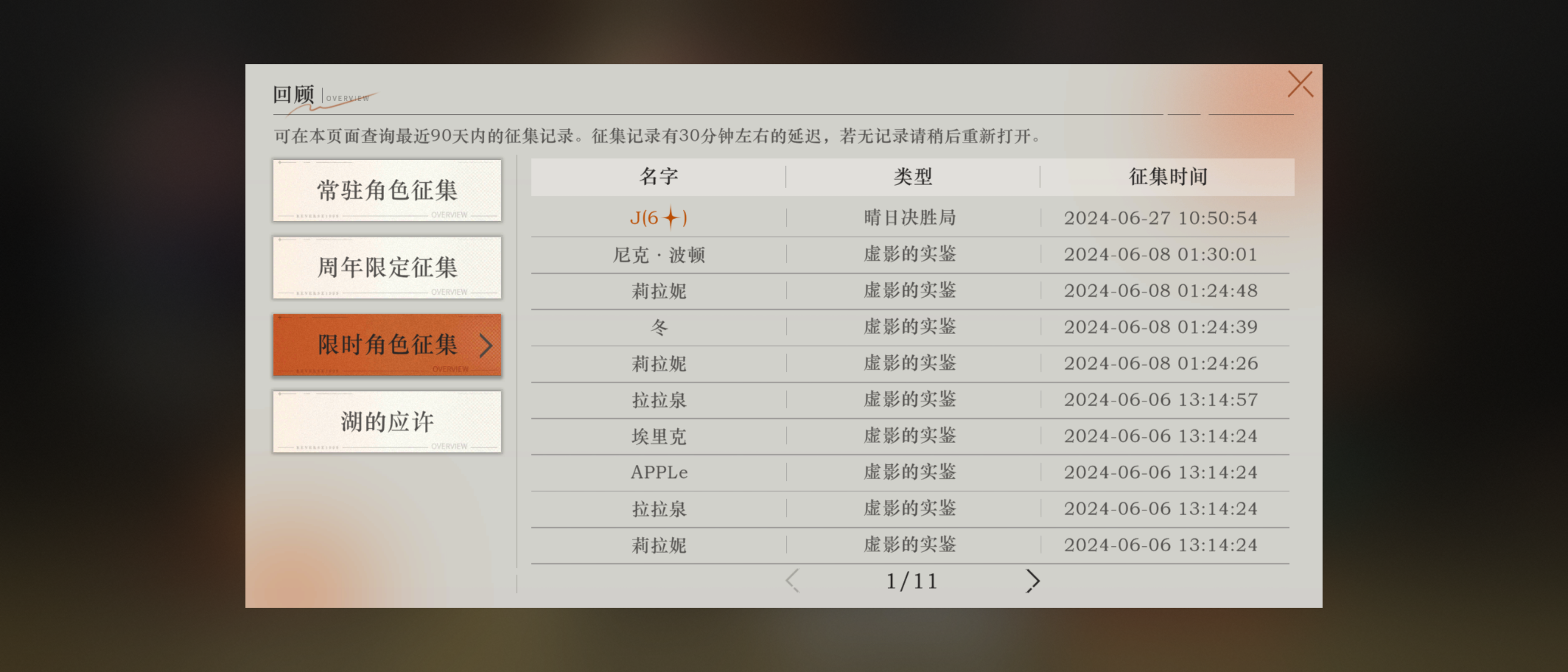Go to next page of records
The image size is (1568, 672).
tap(1033, 581)
